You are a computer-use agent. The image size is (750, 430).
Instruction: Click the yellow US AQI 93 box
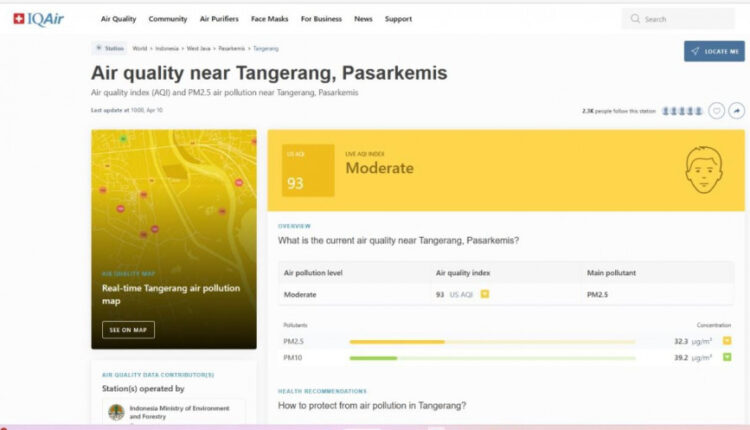[308, 169]
